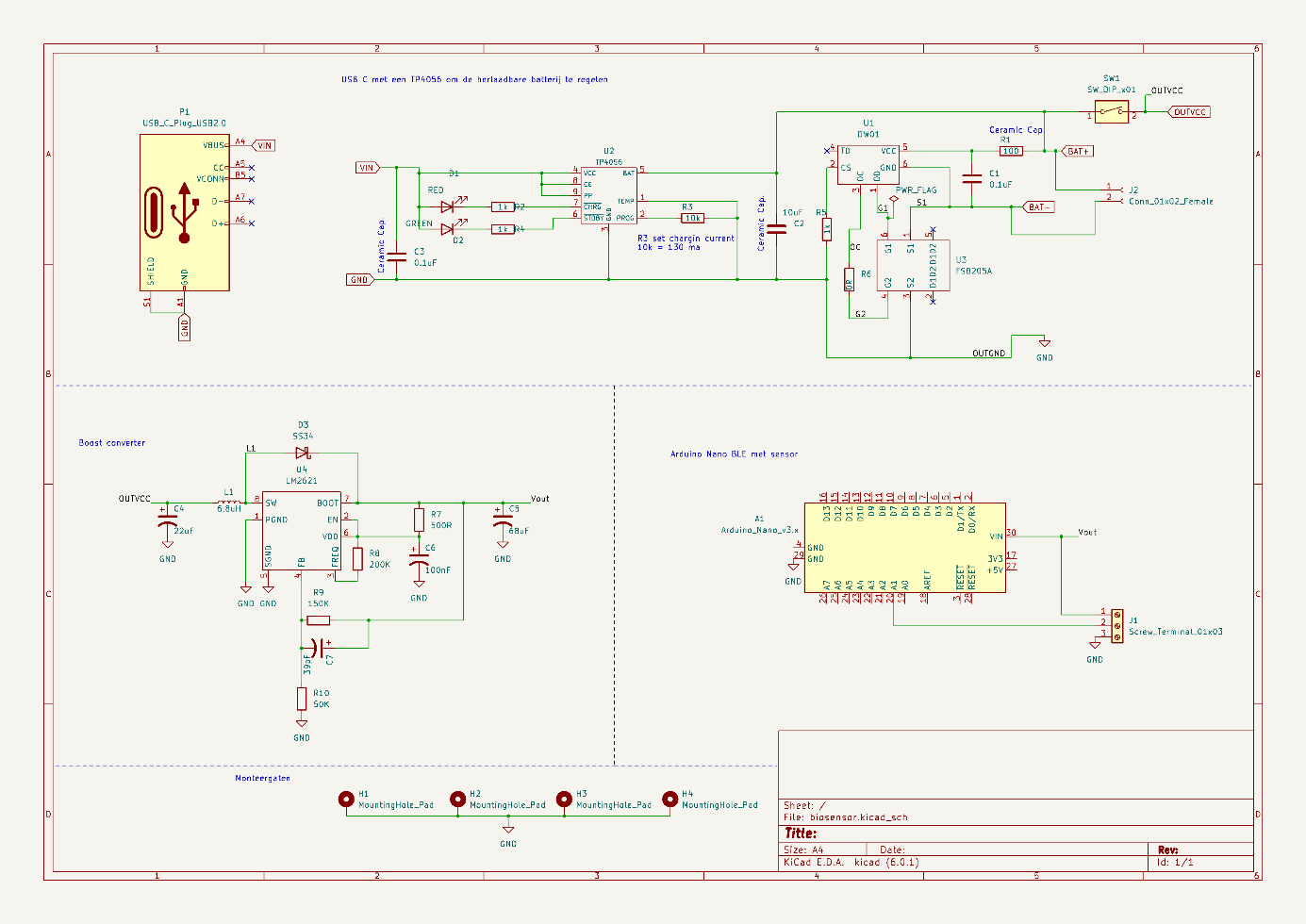Click the VIN label beside TP4056 input

(x=367, y=168)
